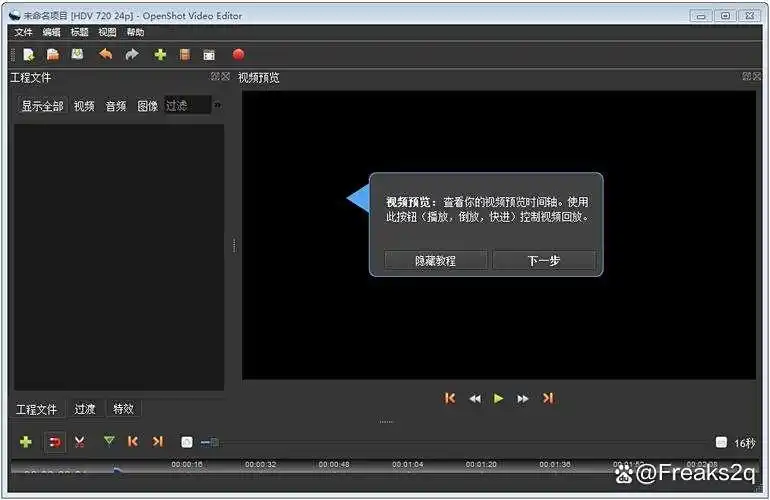Image resolution: width=770 pixels, height=500 pixels.
Task: Add a track with the timeline plus icon
Action: (x=26, y=441)
